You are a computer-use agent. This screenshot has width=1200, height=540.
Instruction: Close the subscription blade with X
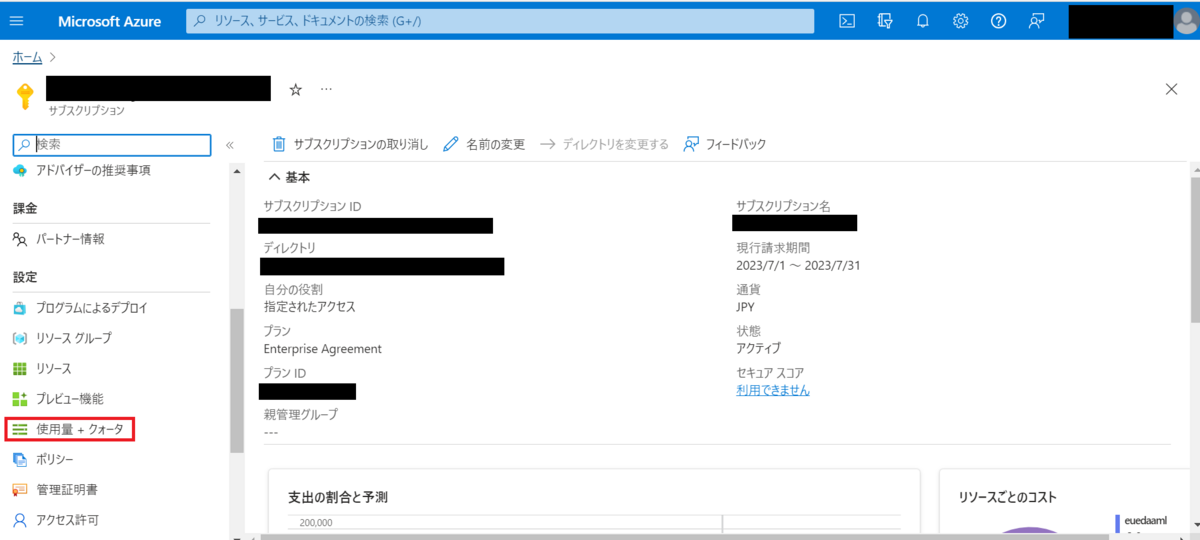coord(1171,89)
